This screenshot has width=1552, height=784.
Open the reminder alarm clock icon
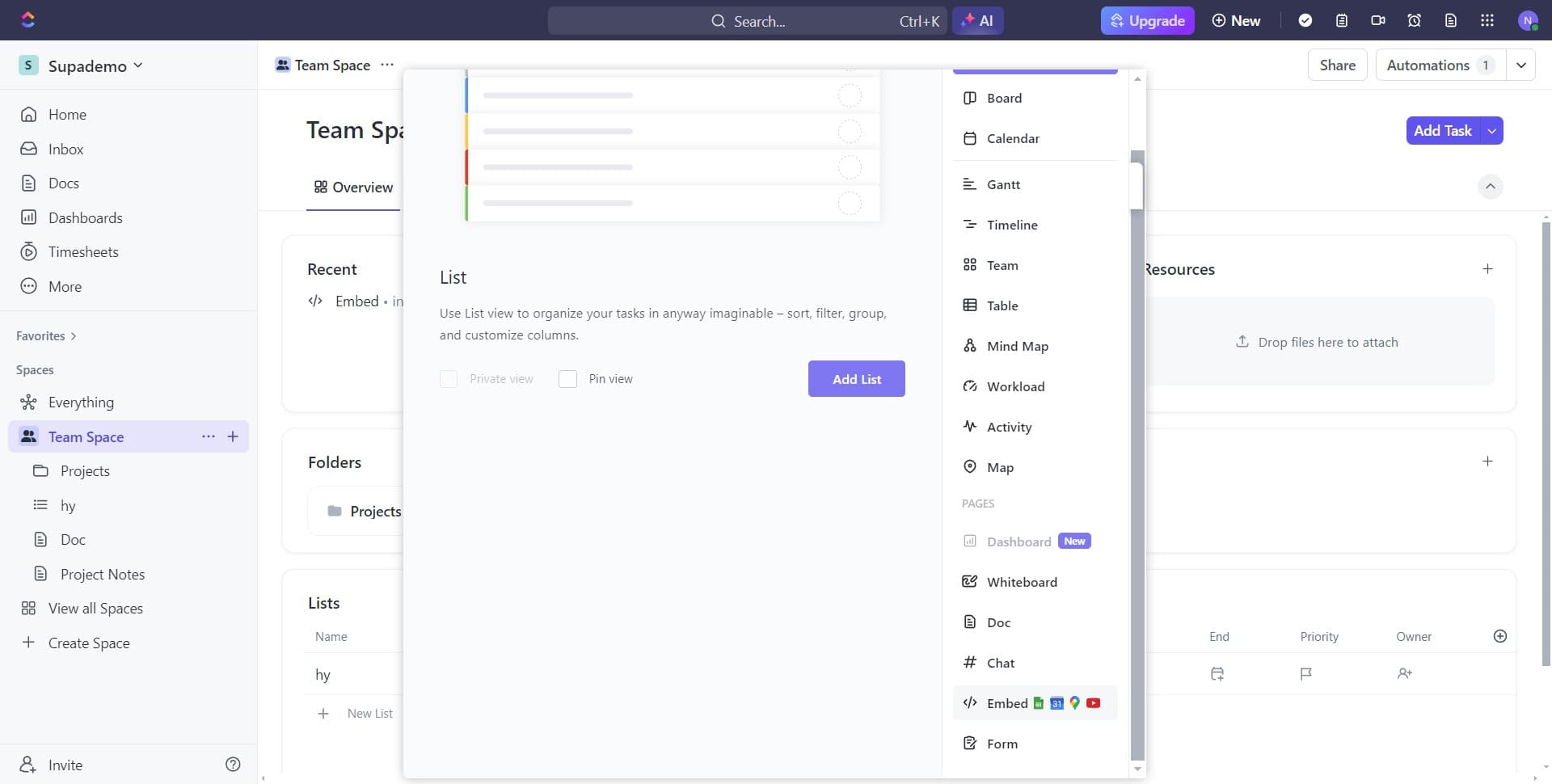click(1414, 21)
